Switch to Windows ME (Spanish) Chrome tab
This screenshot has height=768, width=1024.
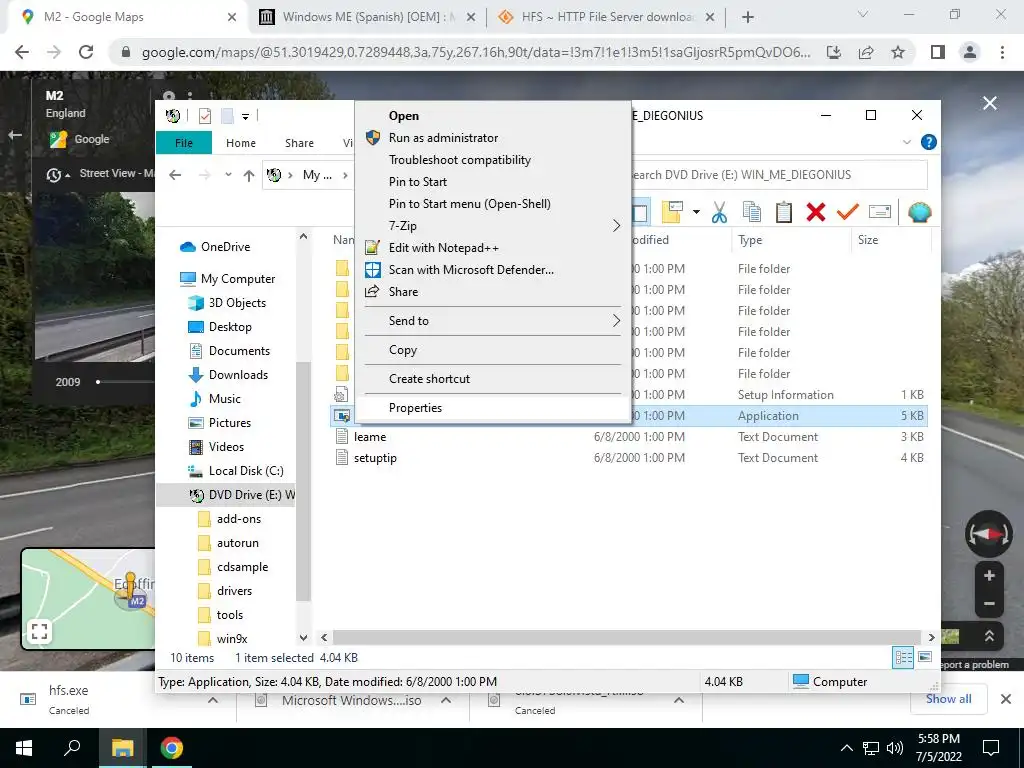[x=368, y=17]
